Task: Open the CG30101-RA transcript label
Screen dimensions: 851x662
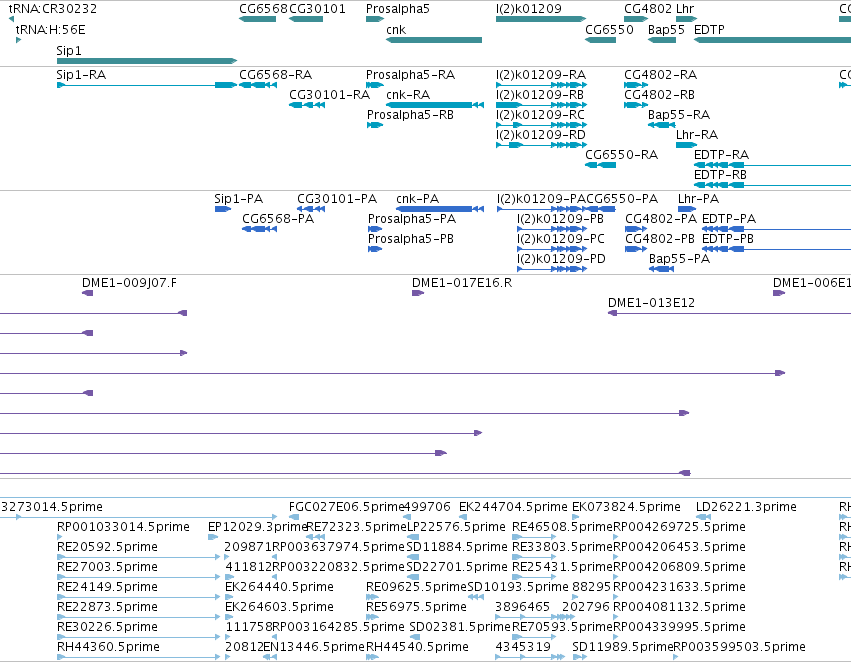Action: coord(329,94)
